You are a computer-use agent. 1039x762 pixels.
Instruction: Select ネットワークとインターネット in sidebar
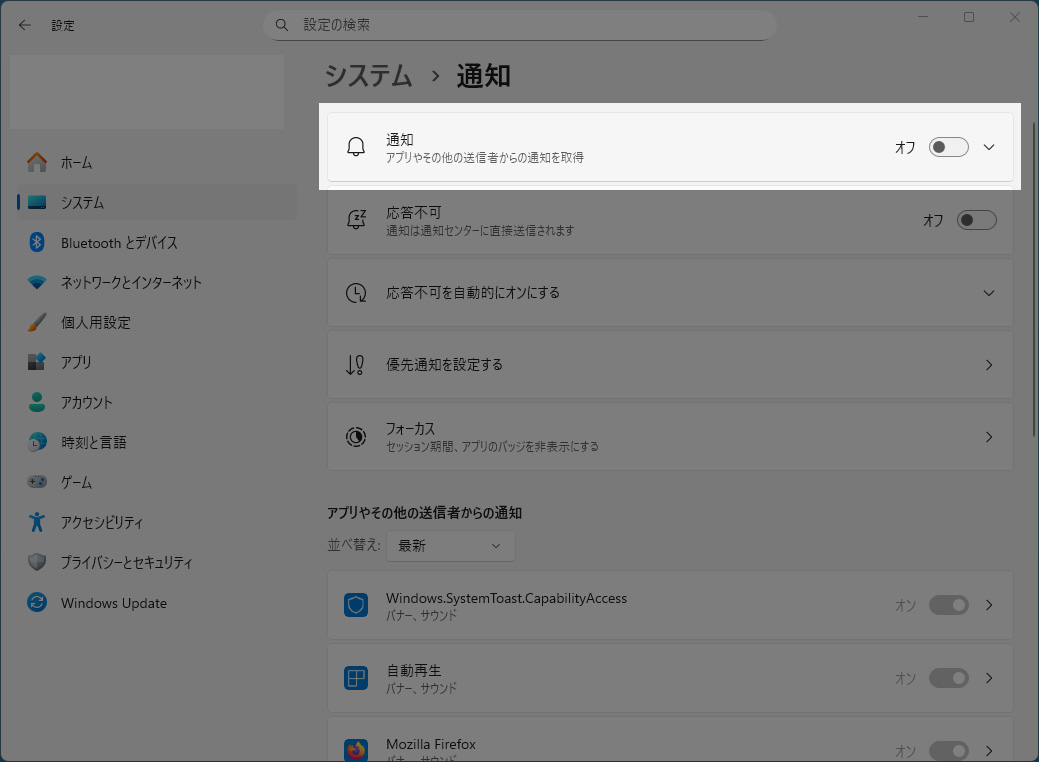131,283
